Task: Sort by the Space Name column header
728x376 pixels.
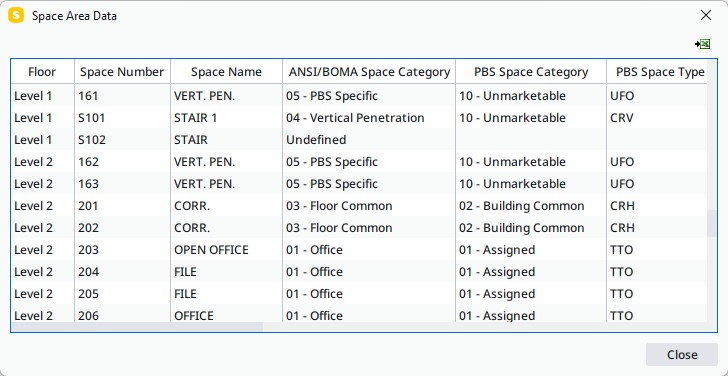Action: [x=226, y=72]
